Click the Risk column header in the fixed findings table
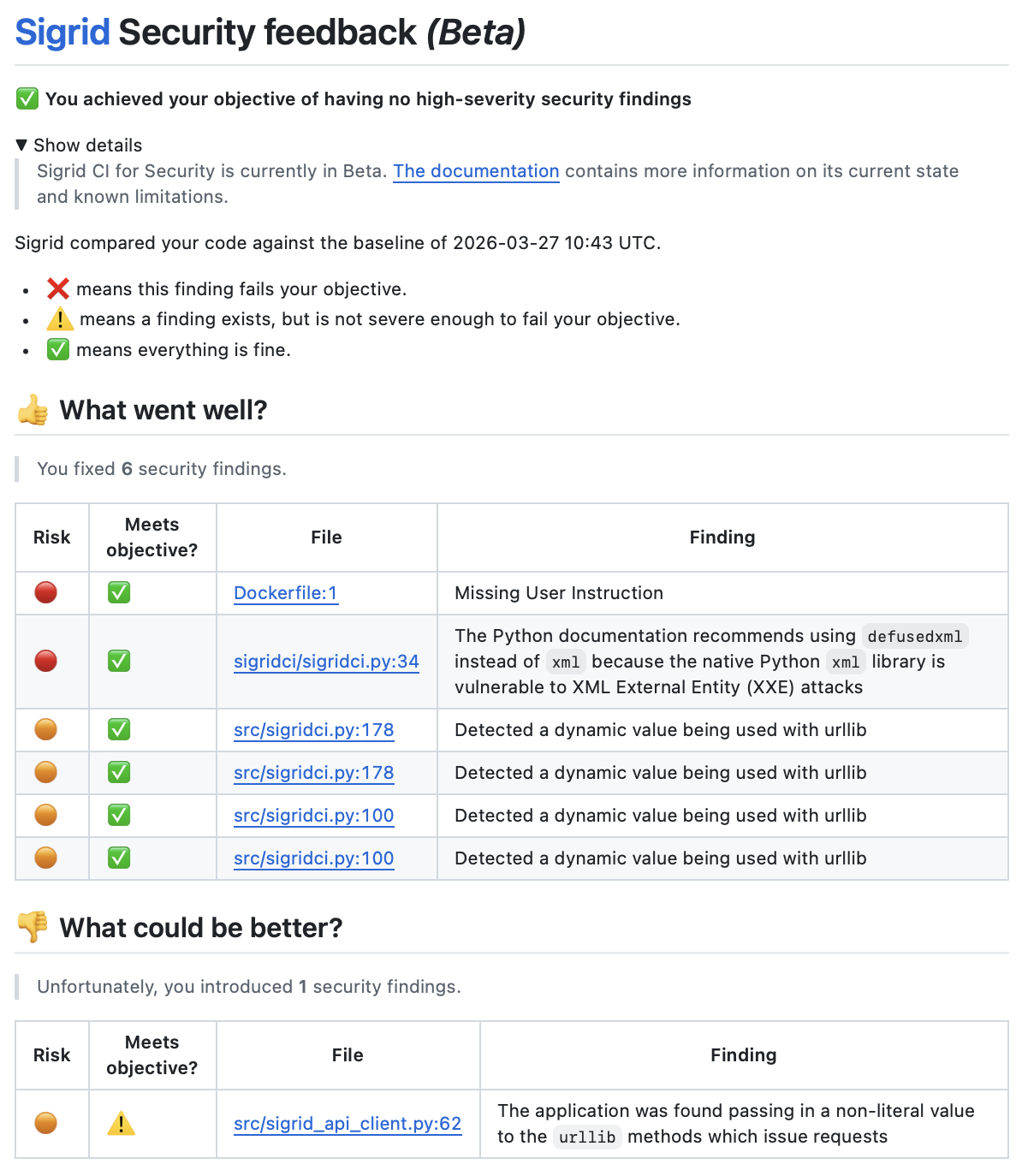 coord(52,538)
